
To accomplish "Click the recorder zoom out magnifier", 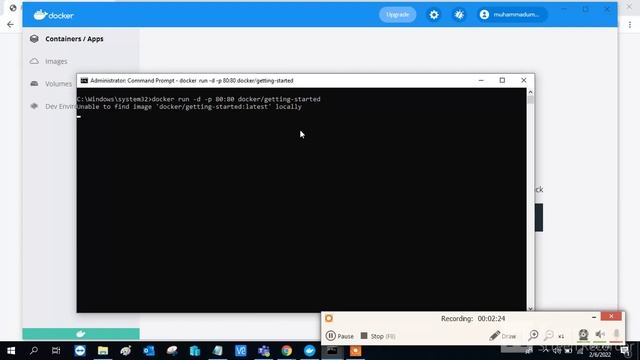I will tap(549, 336).
